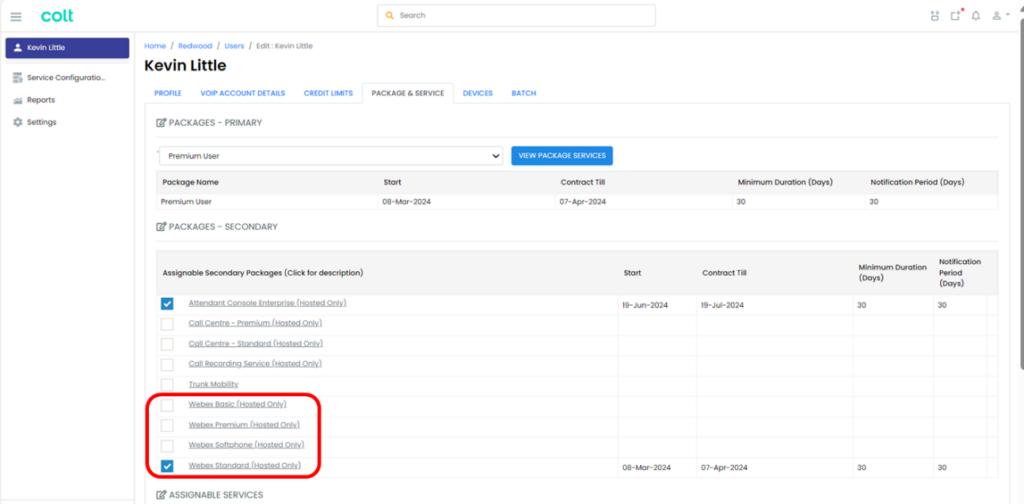The image size is (1024, 504).
Task: Click the edit icon beside Packages - Secondary
Action: click(x=161, y=227)
